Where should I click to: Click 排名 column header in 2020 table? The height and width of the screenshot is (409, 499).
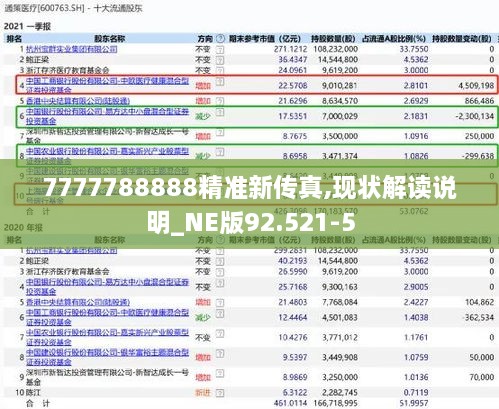coord(14,240)
